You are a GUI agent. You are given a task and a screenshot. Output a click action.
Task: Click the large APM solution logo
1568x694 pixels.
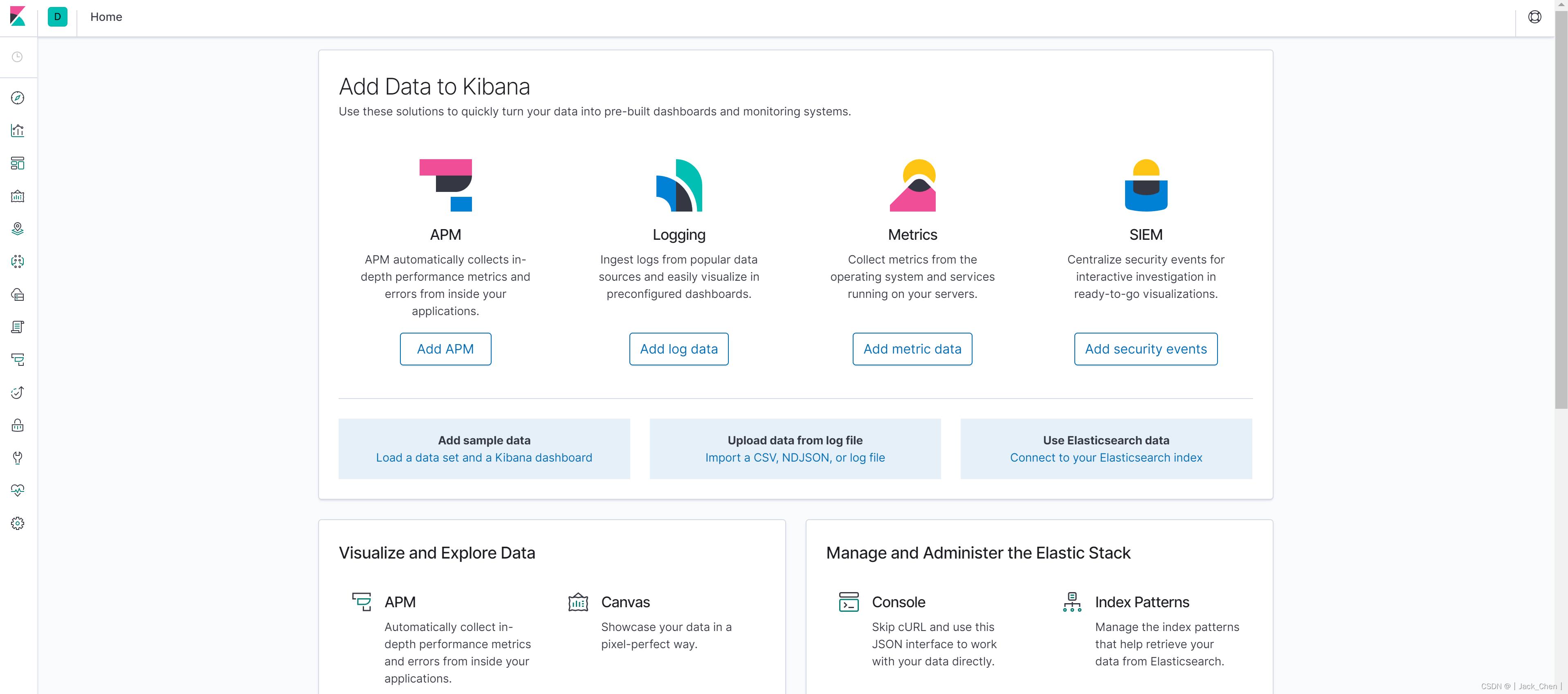445,185
